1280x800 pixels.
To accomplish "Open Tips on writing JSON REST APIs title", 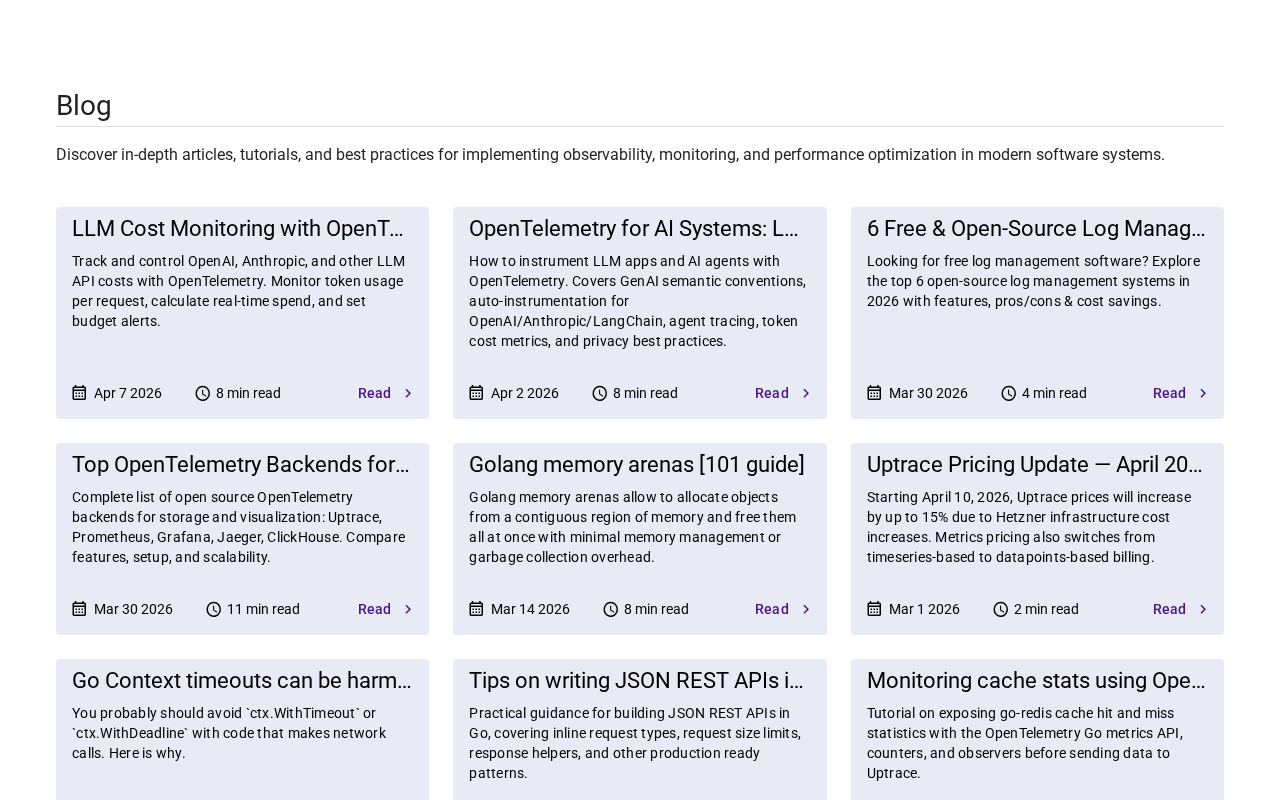I will [x=637, y=681].
